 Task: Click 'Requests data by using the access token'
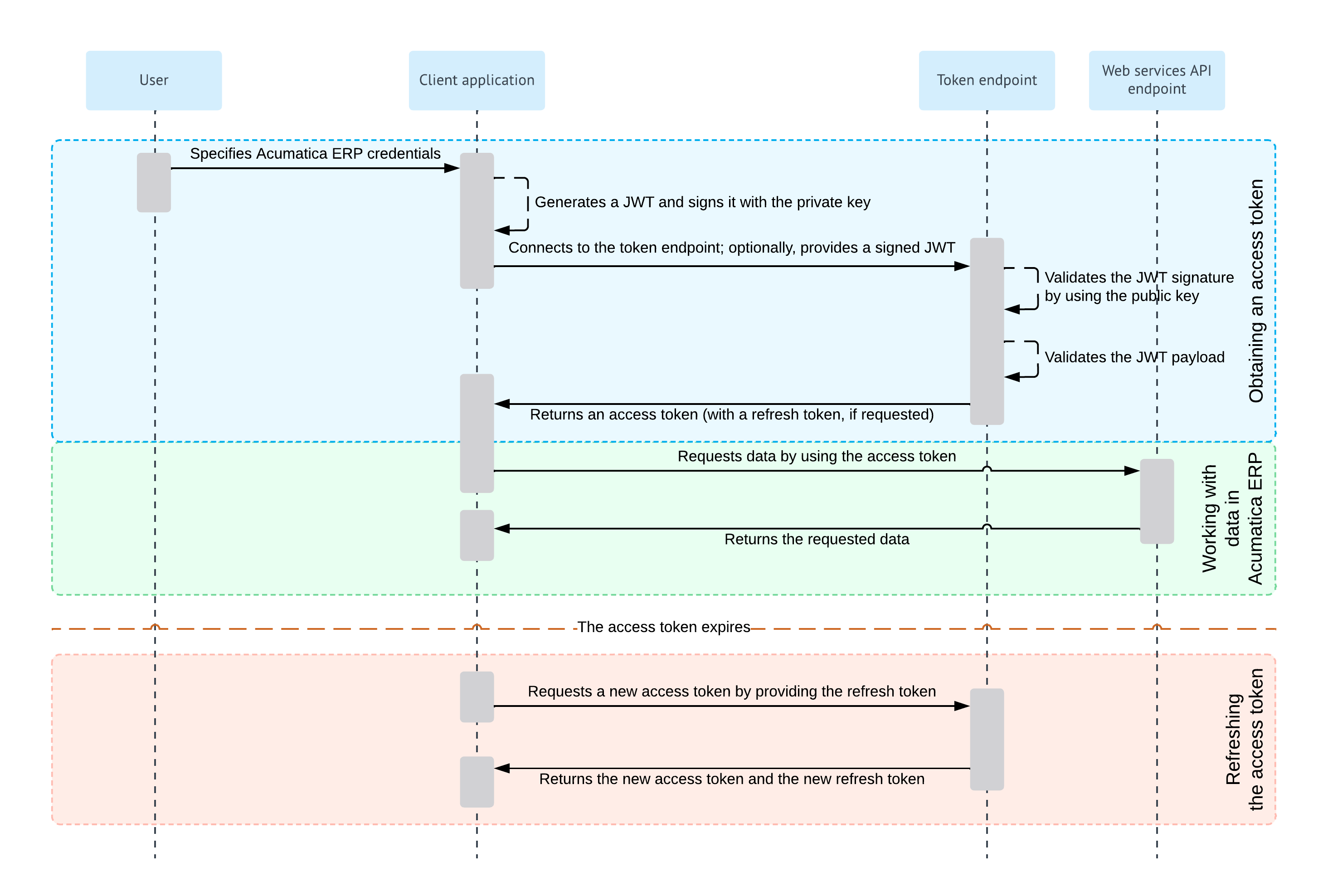(816, 456)
